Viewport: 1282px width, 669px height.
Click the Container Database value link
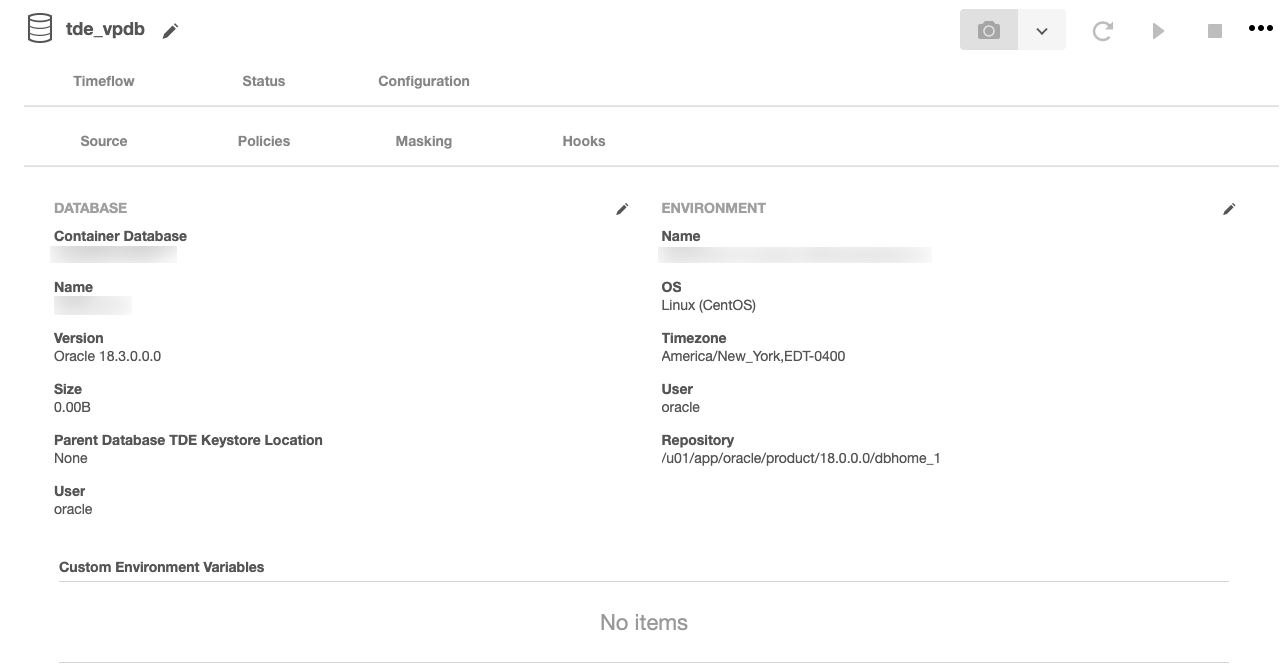coord(114,254)
